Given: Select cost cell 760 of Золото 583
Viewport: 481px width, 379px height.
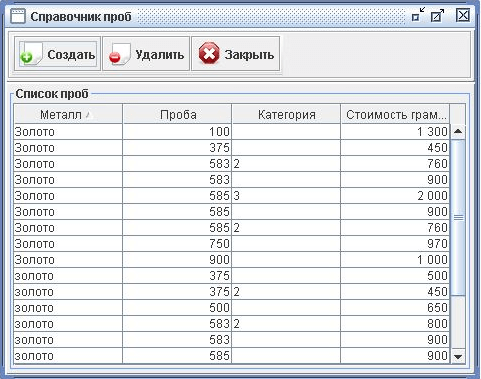Looking at the screenshot, I should click(395, 164).
